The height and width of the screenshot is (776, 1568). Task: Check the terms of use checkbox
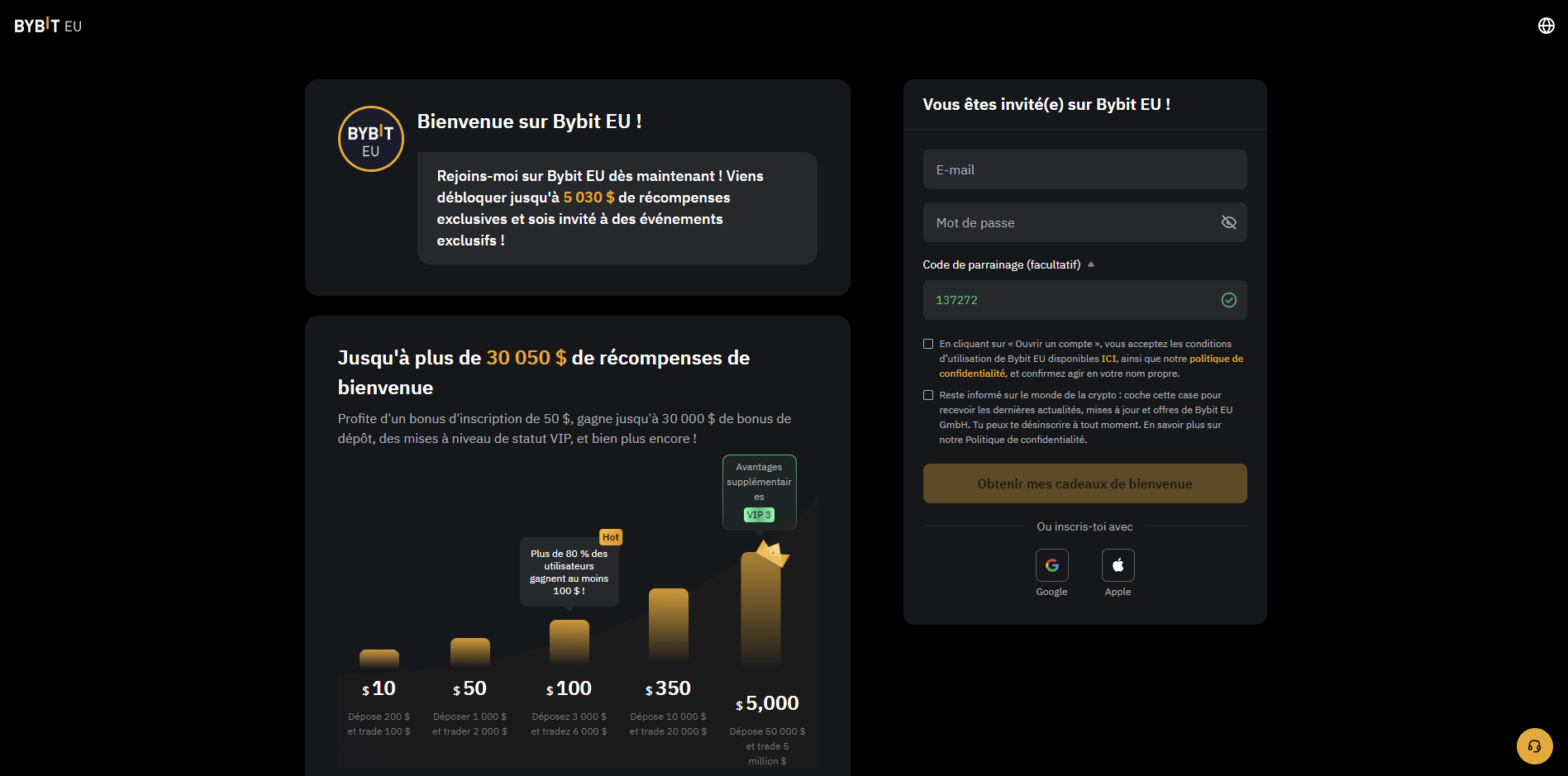[x=928, y=344]
